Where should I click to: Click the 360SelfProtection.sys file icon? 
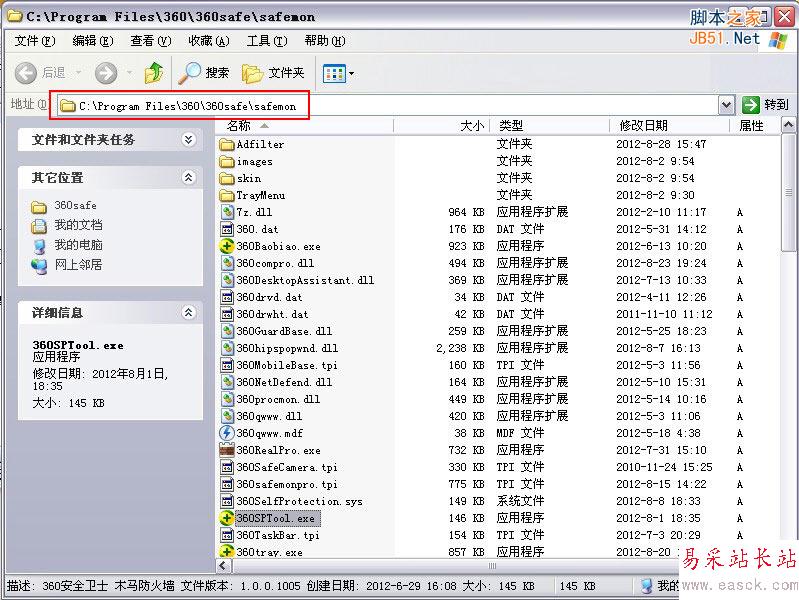[x=227, y=501]
